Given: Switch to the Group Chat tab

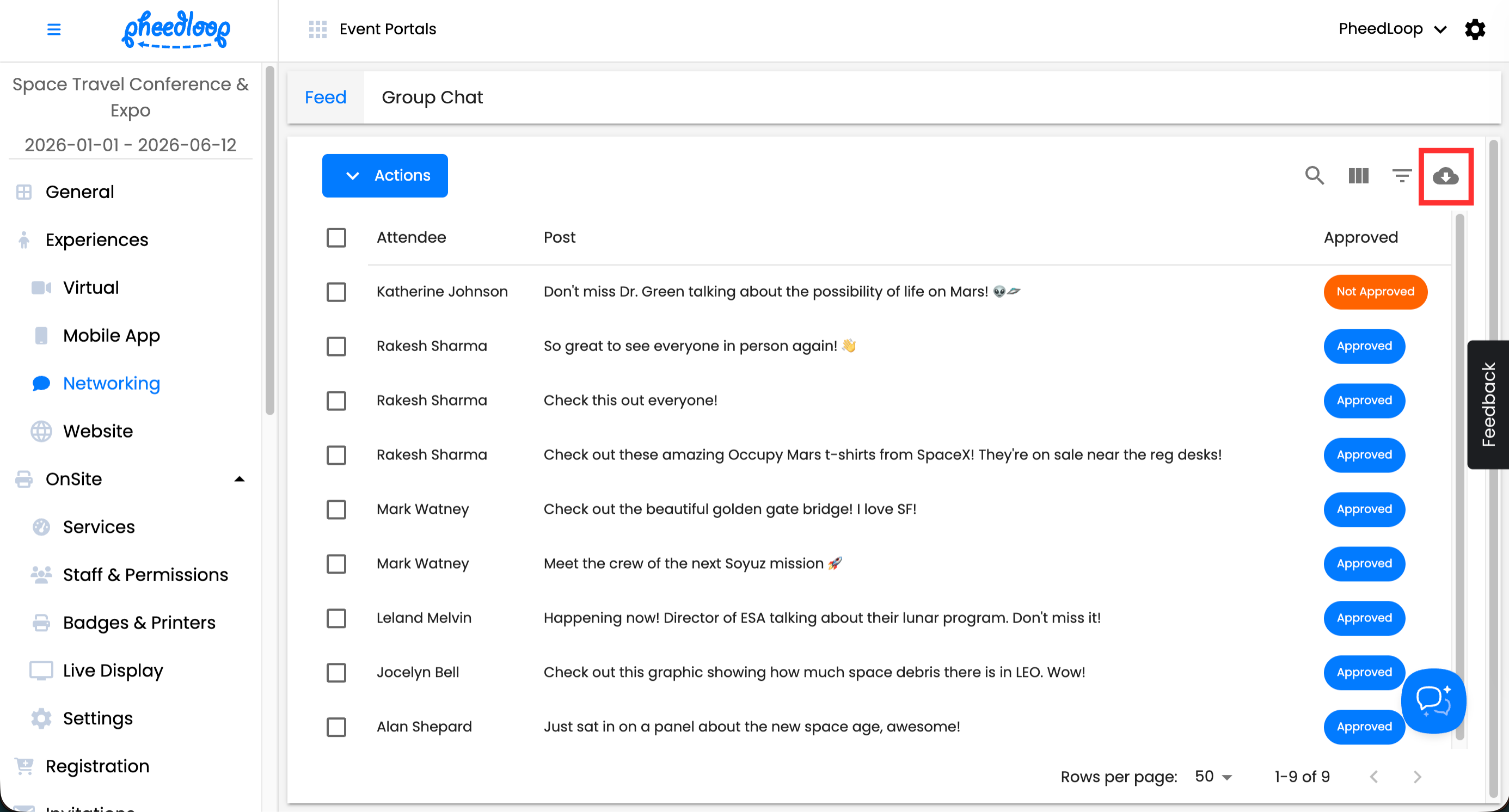Looking at the screenshot, I should click(x=432, y=97).
